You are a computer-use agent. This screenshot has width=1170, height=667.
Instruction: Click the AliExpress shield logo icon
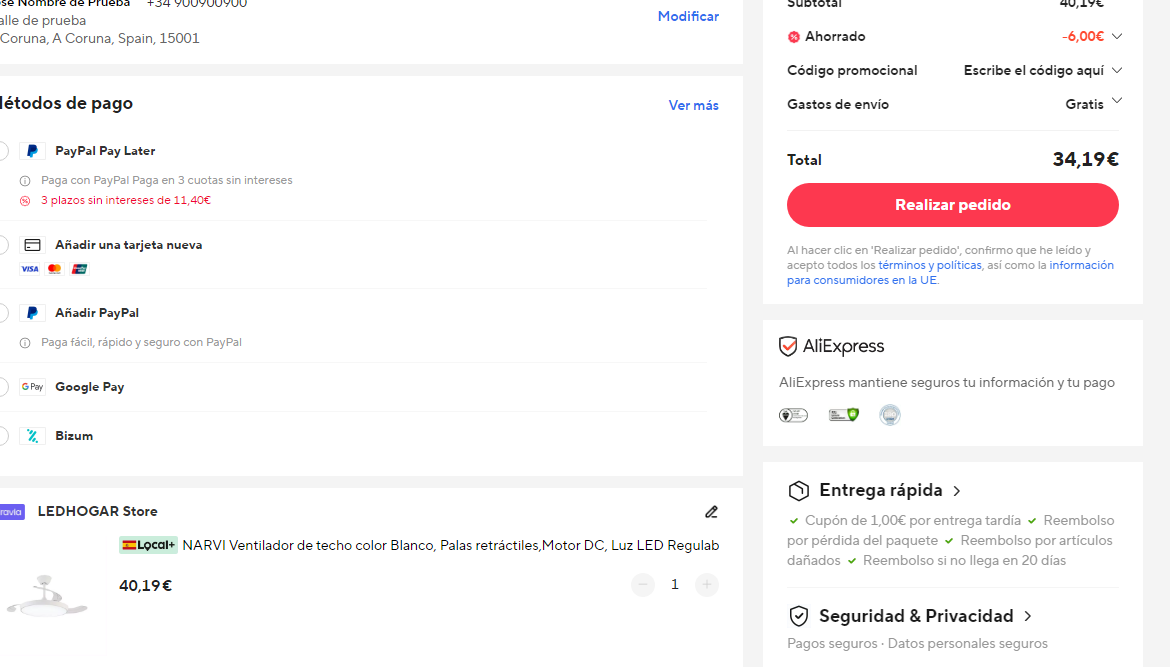click(x=788, y=346)
